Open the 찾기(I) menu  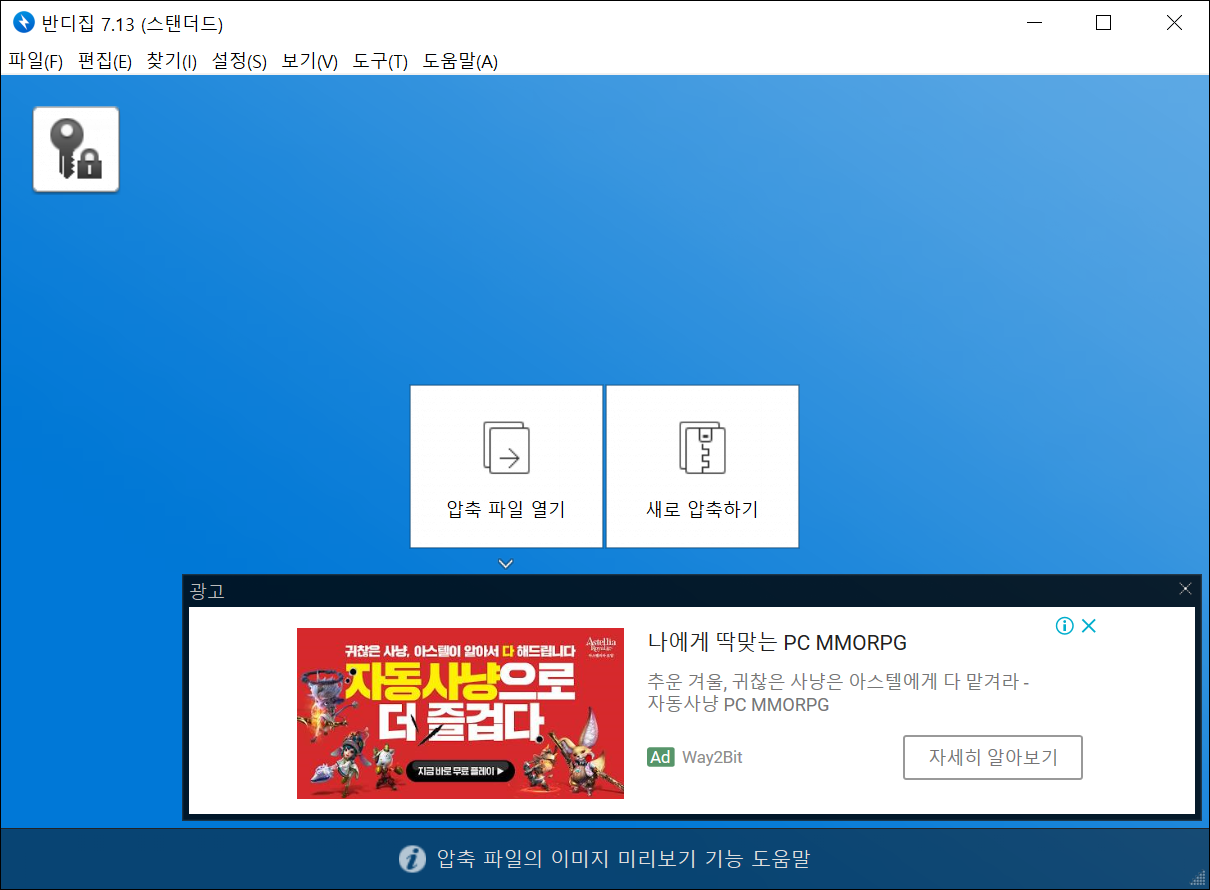[172, 61]
